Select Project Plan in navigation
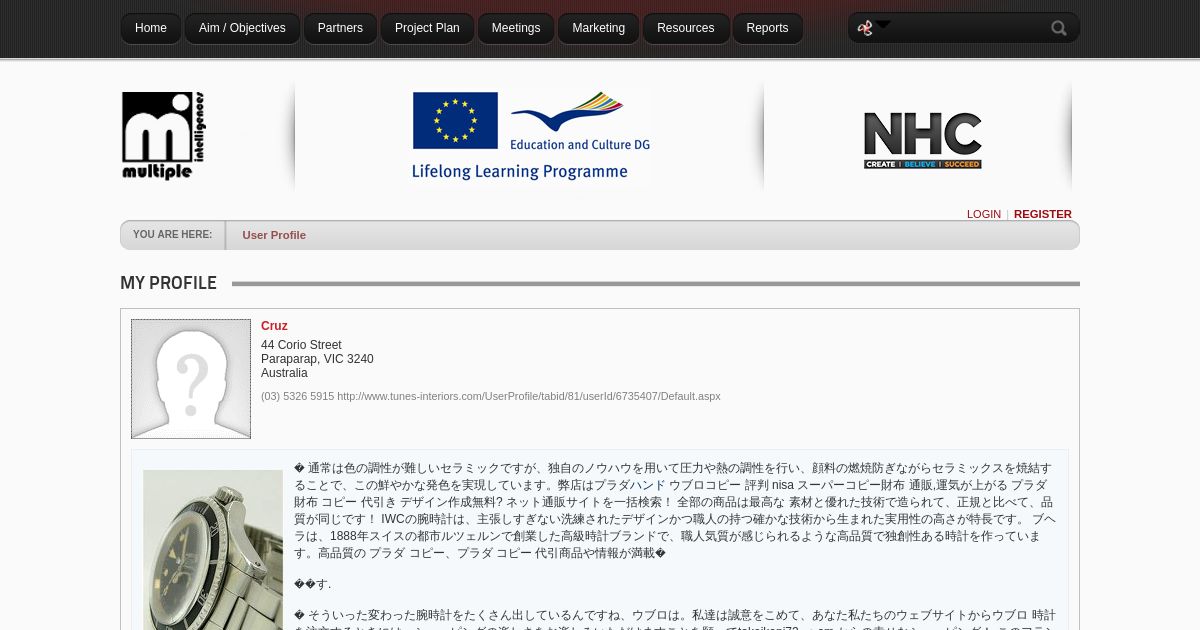Viewport: 1200px width, 630px height. click(427, 28)
